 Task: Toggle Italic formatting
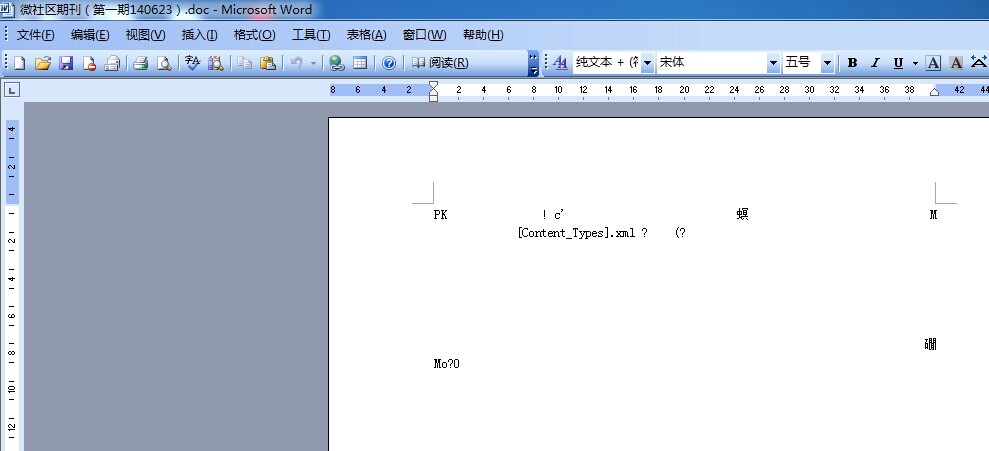click(875, 63)
